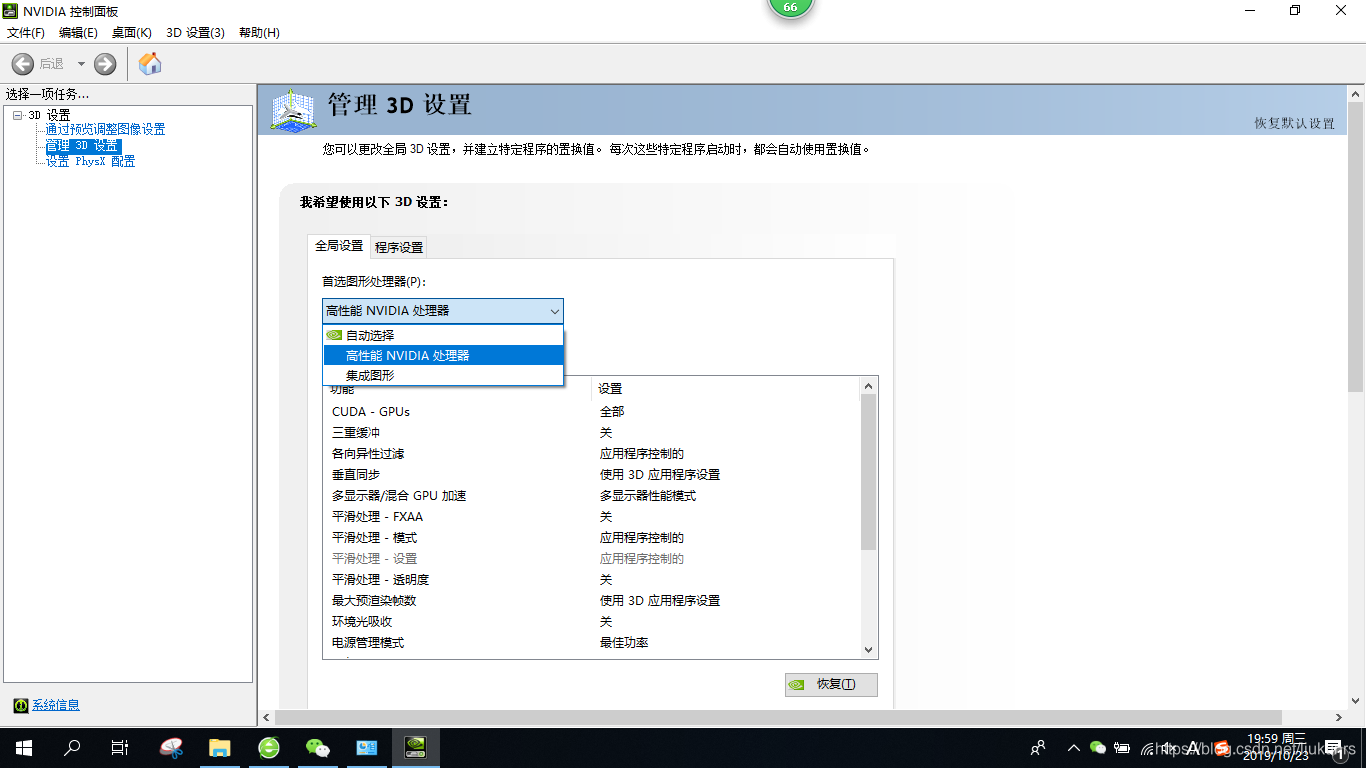1366x768 pixels.
Task: Open the 系统信息 link
Action: pyautogui.click(x=56, y=705)
